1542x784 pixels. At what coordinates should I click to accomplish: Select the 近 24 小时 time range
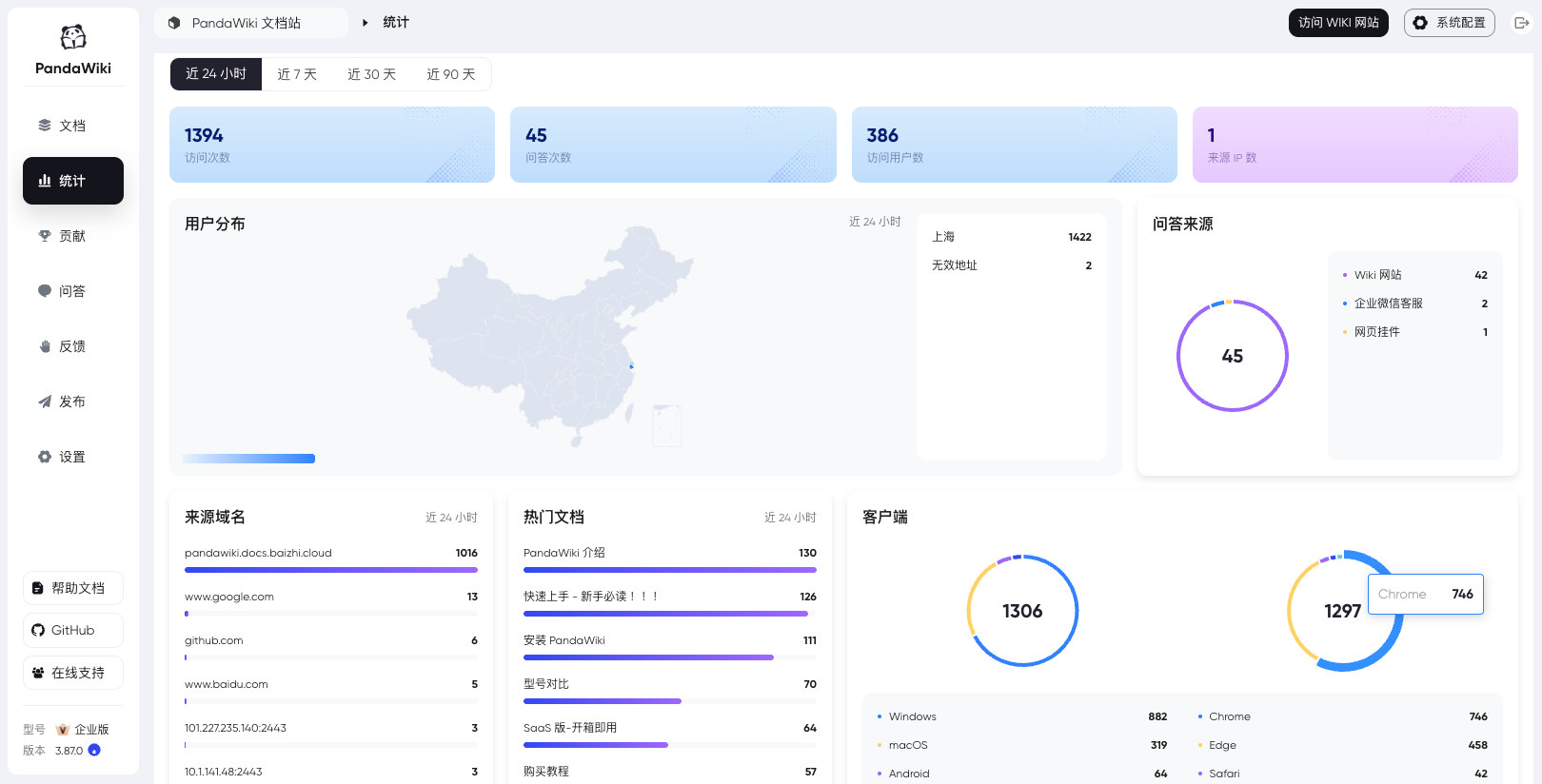click(x=216, y=74)
